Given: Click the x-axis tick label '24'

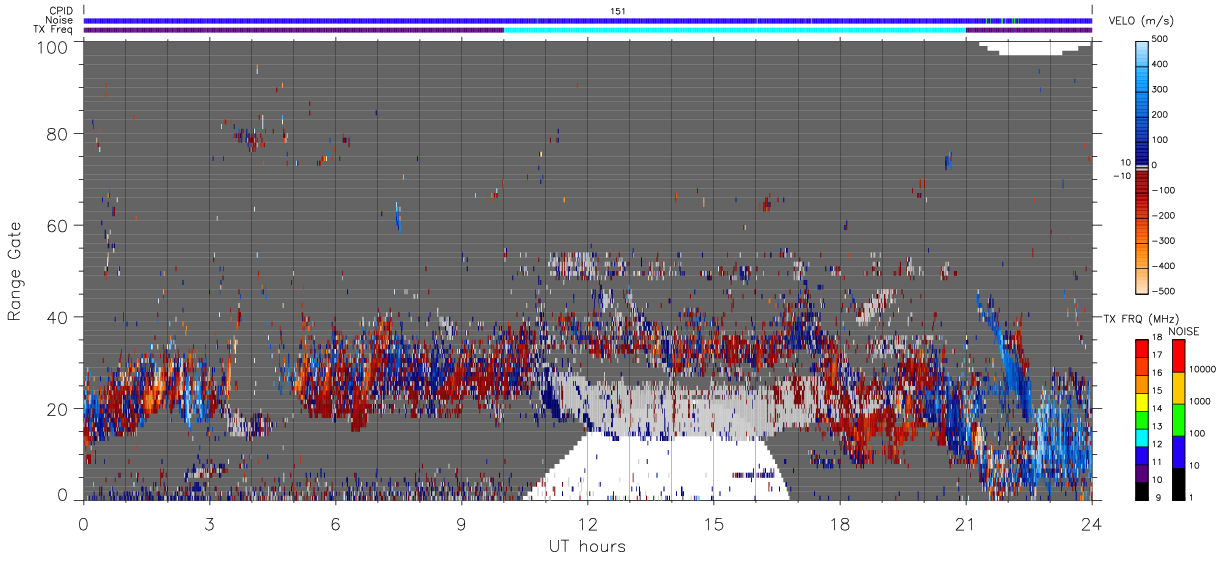Looking at the screenshot, I should [x=1091, y=523].
